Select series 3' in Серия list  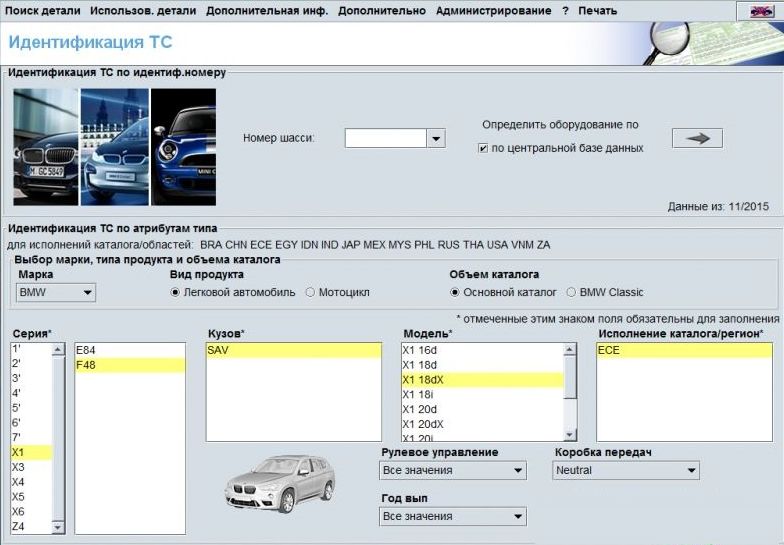31,378
